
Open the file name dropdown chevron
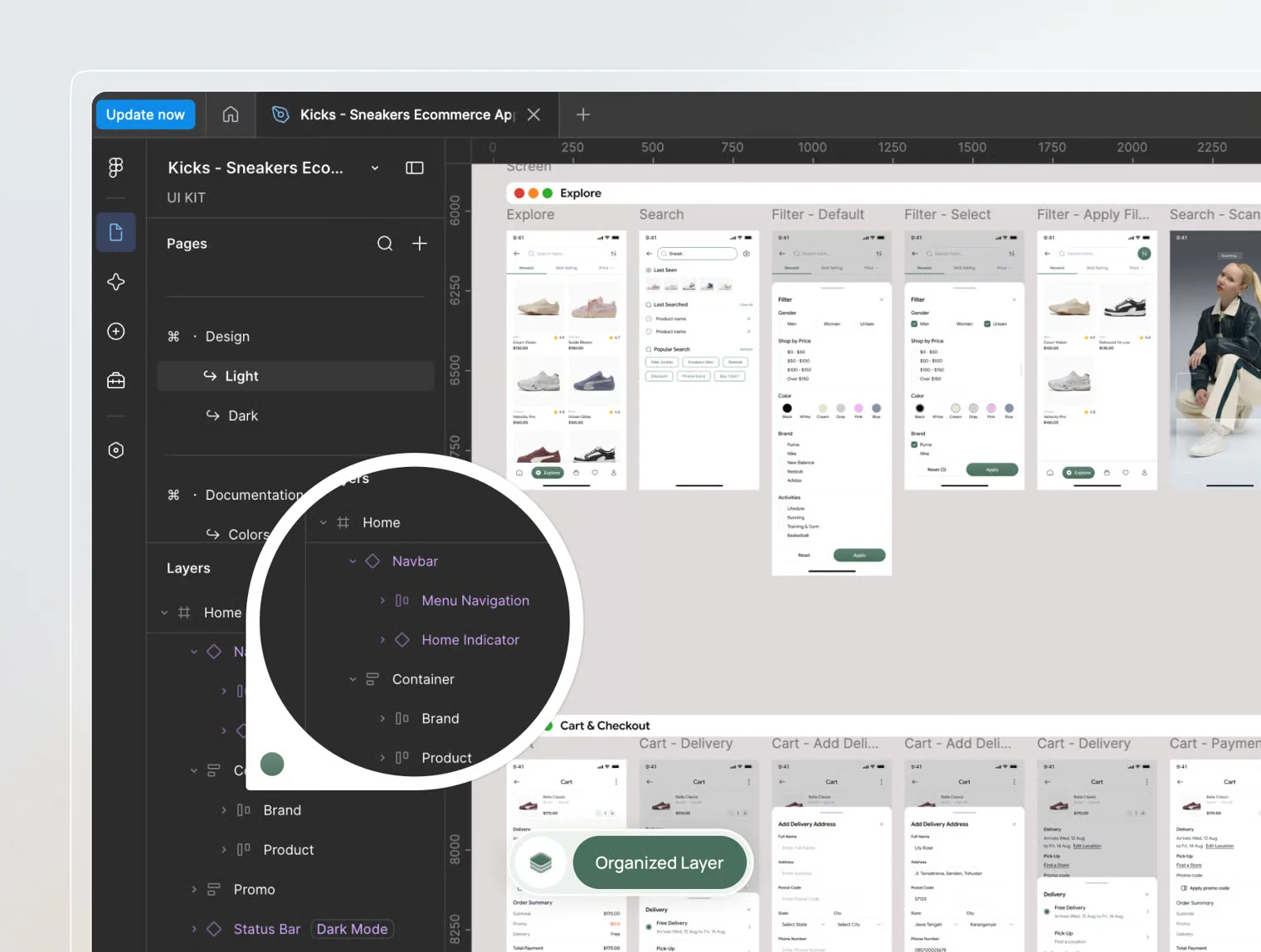coord(375,168)
